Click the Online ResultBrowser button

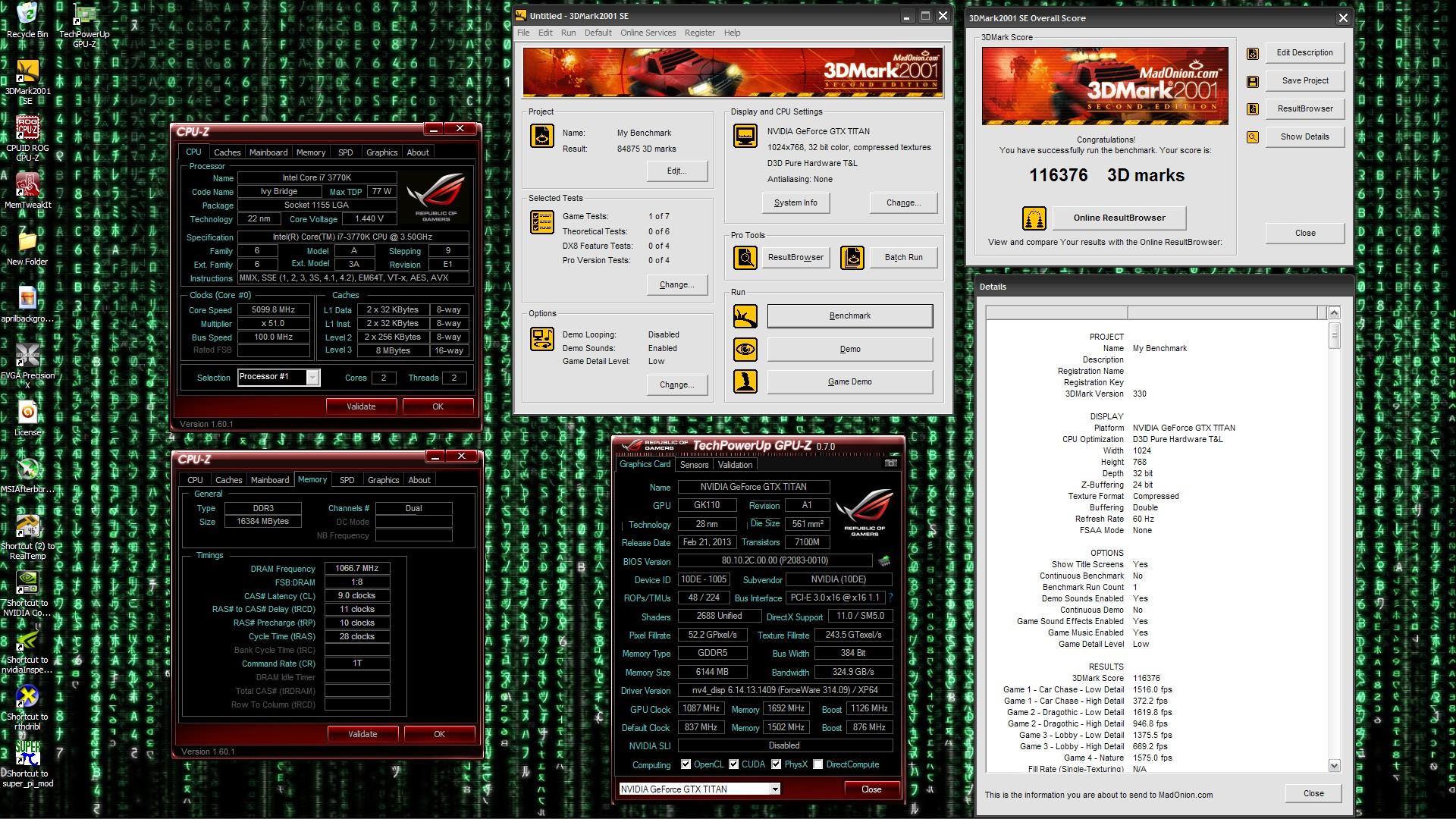coord(1119,218)
